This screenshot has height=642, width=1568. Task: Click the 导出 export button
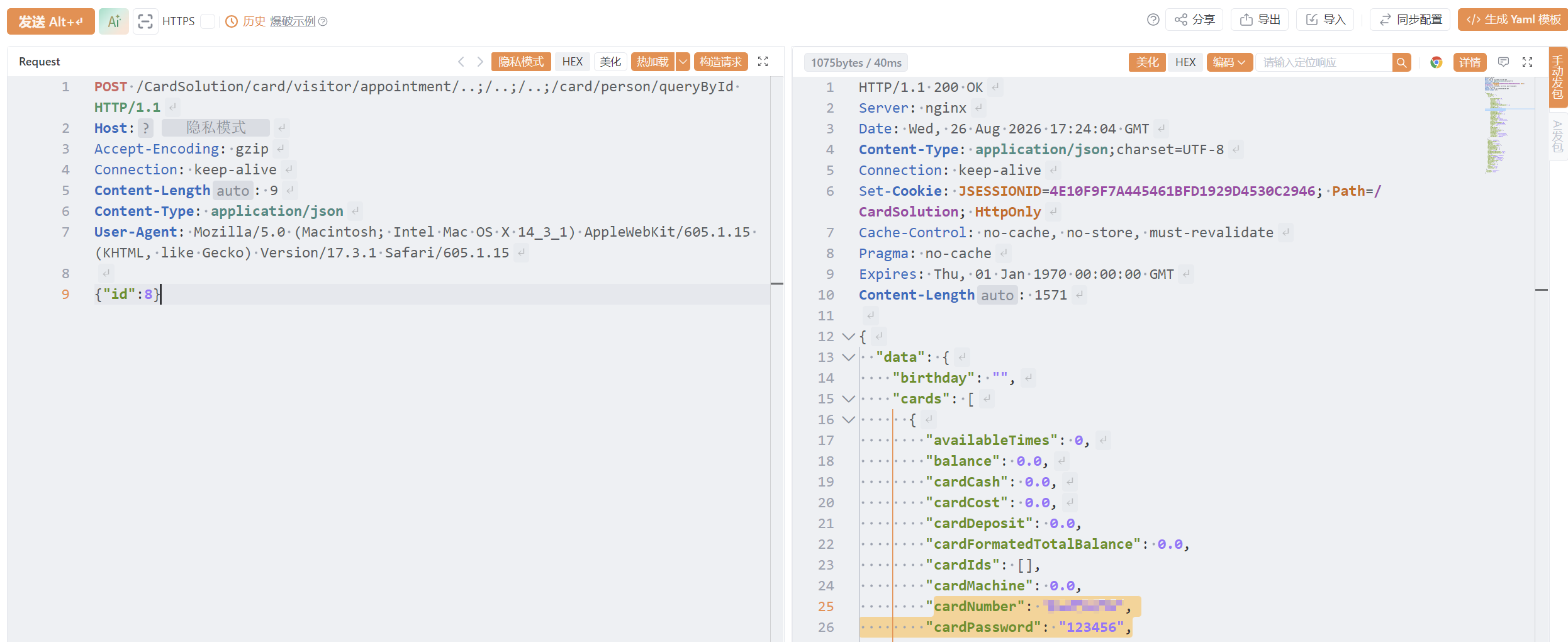point(1260,20)
